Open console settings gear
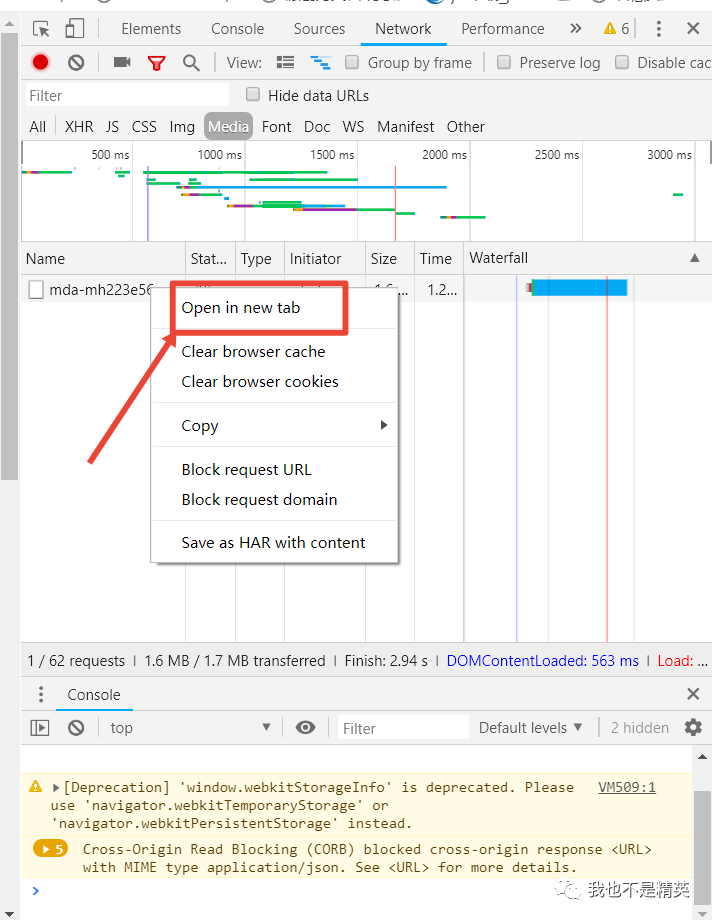Viewport: 712px width, 920px height. [x=693, y=728]
